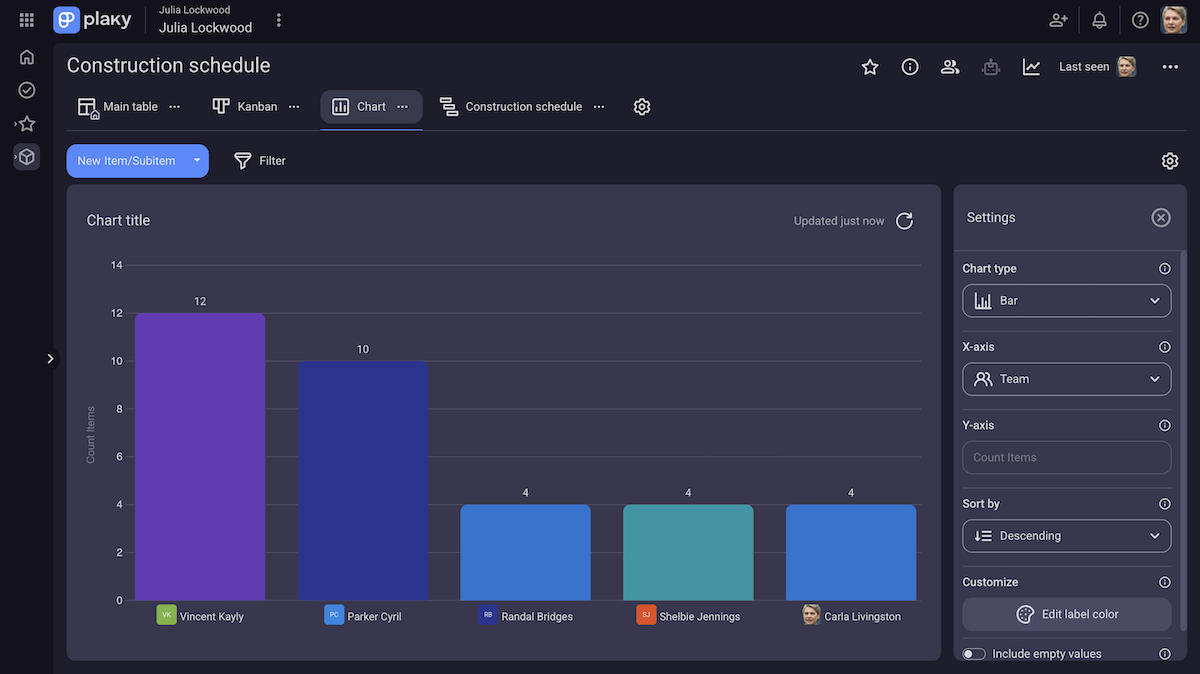Open the apps grid launcher icon
Image resolution: width=1200 pixels, height=674 pixels.
(27, 20)
